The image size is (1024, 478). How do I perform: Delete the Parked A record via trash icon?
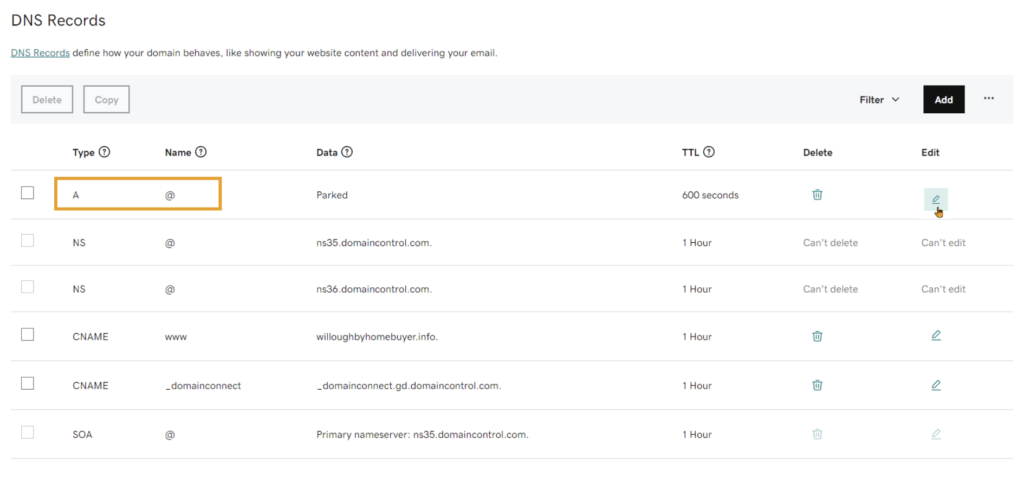817,195
